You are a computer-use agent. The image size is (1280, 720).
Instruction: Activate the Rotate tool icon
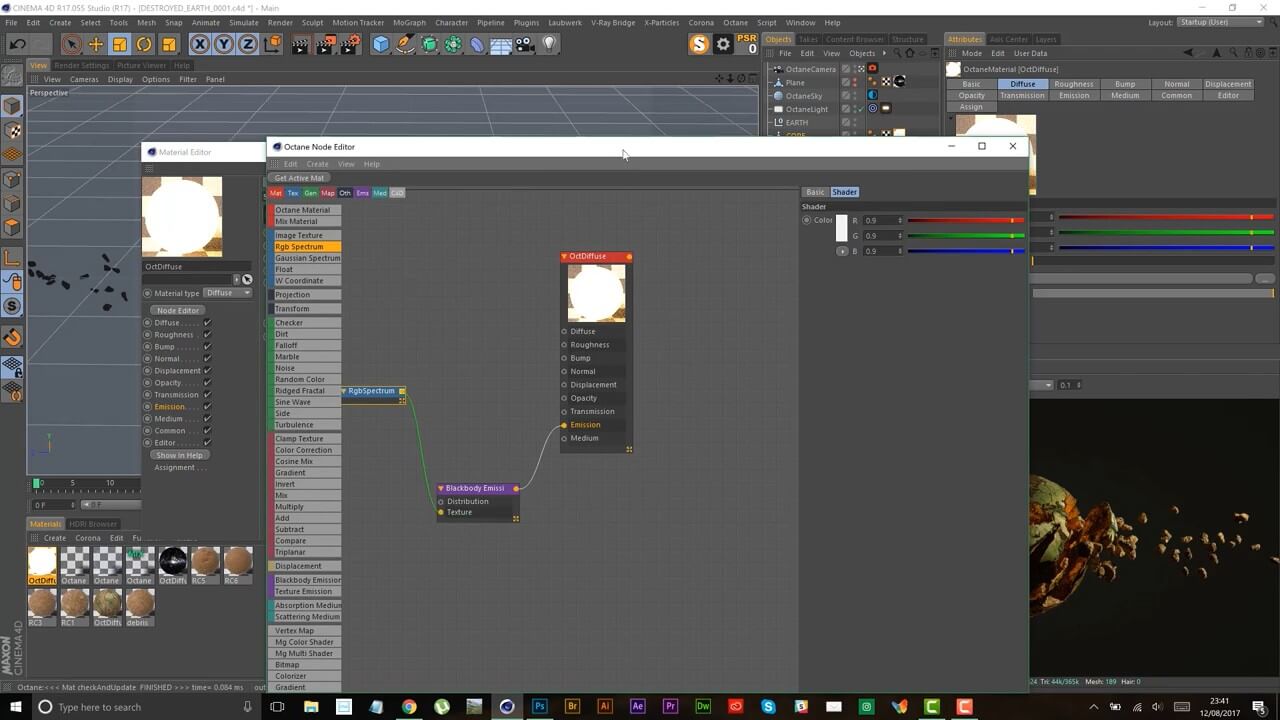click(x=144, y=44)
